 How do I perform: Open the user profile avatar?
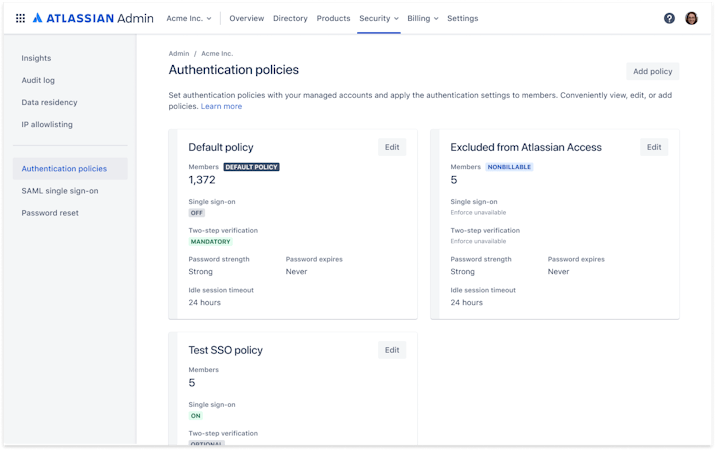[691, 18]
